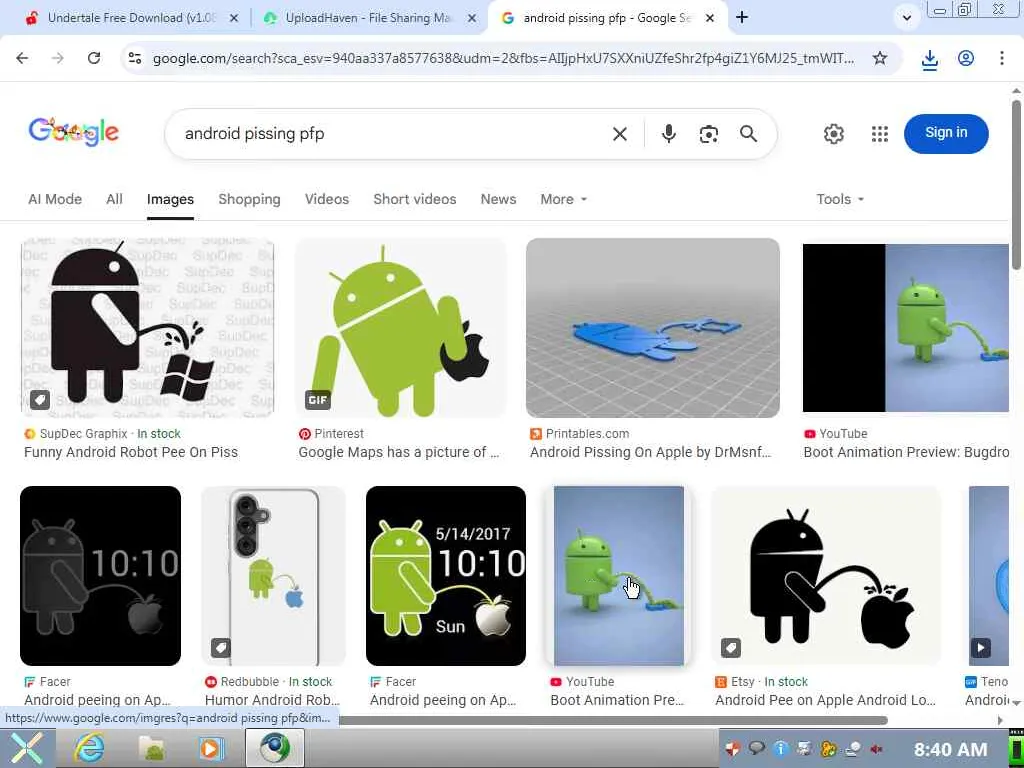Click product tag icon on Etsy image
Screen dimensions: 1024x768
point(731,648)
